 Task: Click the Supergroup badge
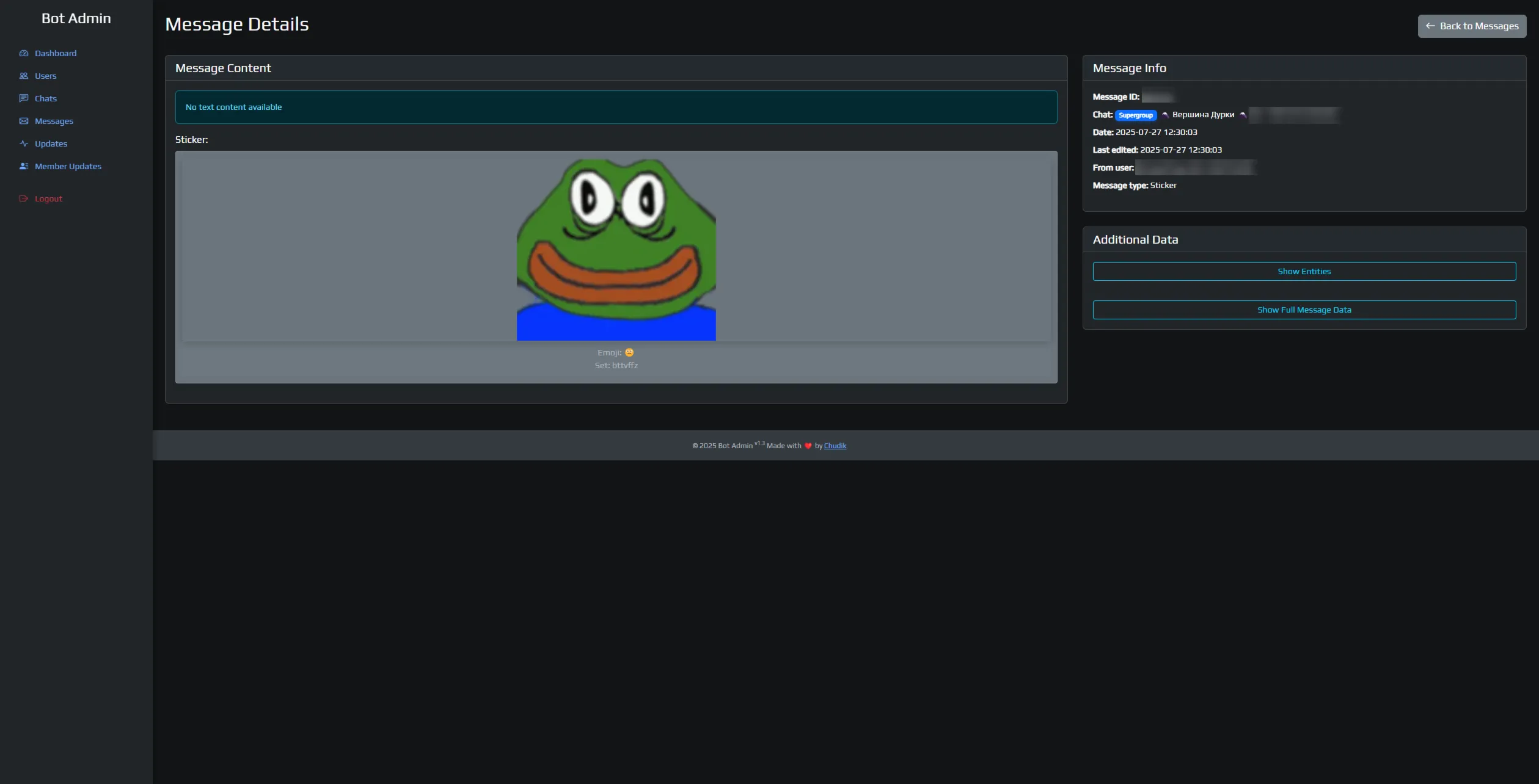click(x=1136, y=115)
